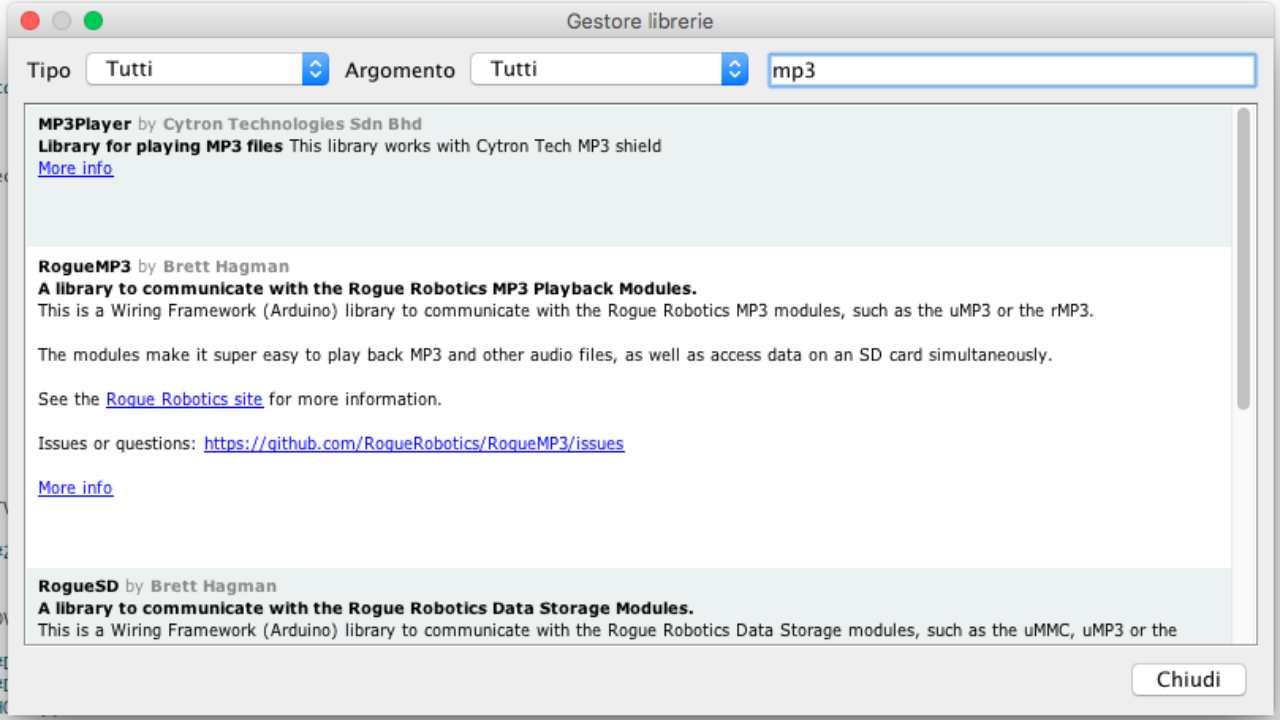This screenshot has width=1280, height=720.
Task: Open More info link for MP3Player
Action: [75, 168]
